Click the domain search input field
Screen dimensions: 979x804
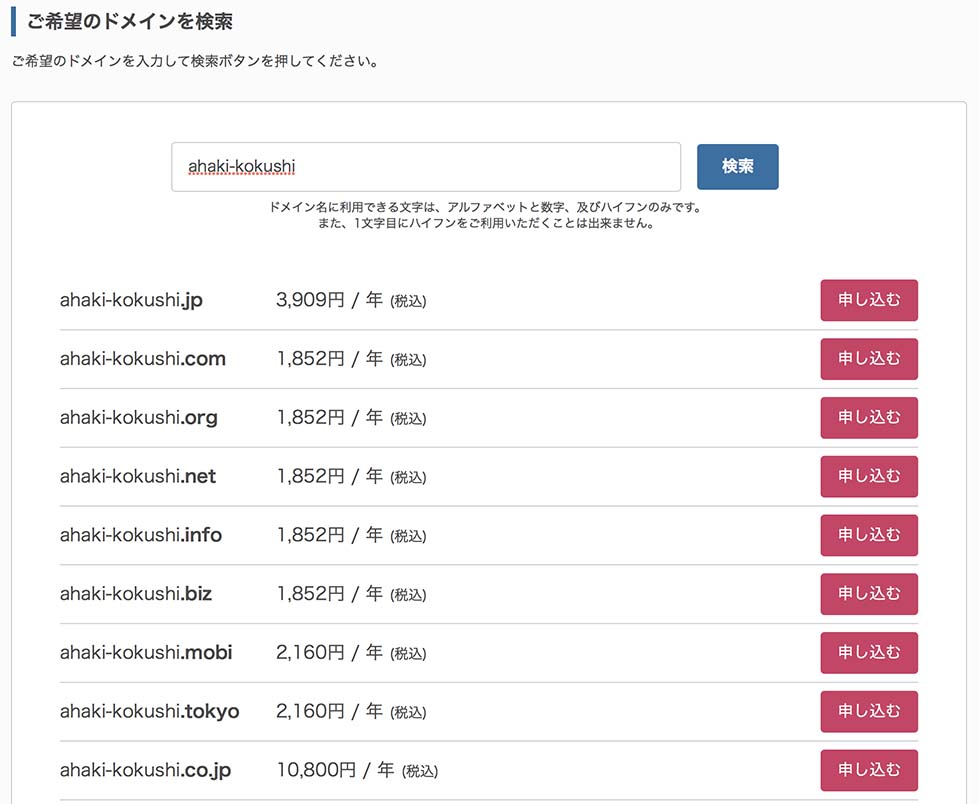426,167
